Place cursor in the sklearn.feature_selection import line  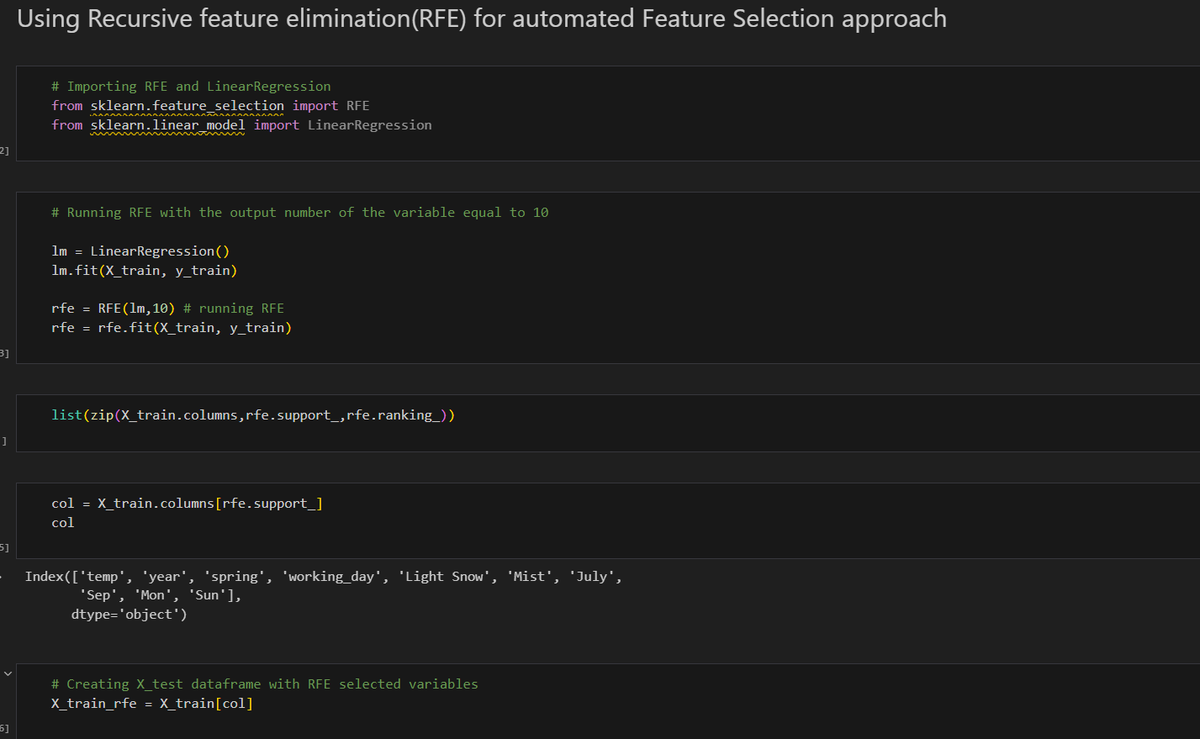tap(211, 105)
